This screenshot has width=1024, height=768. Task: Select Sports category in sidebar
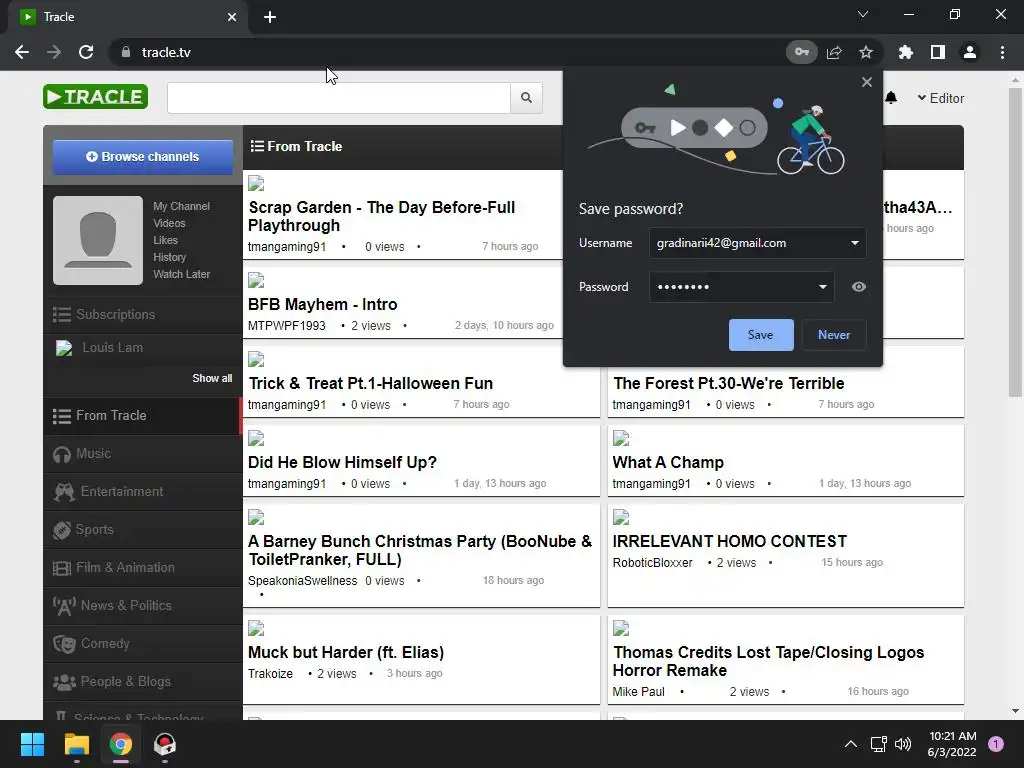click(x=143, y=529)
